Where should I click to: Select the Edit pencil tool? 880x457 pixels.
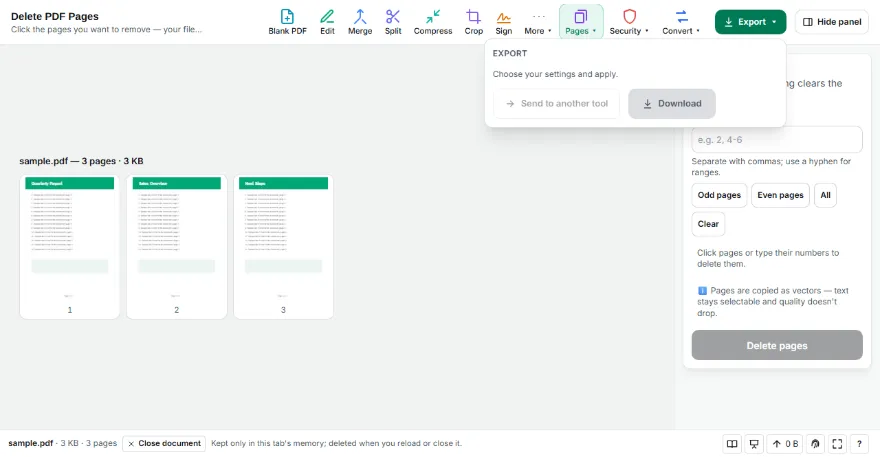pos(327,22)
